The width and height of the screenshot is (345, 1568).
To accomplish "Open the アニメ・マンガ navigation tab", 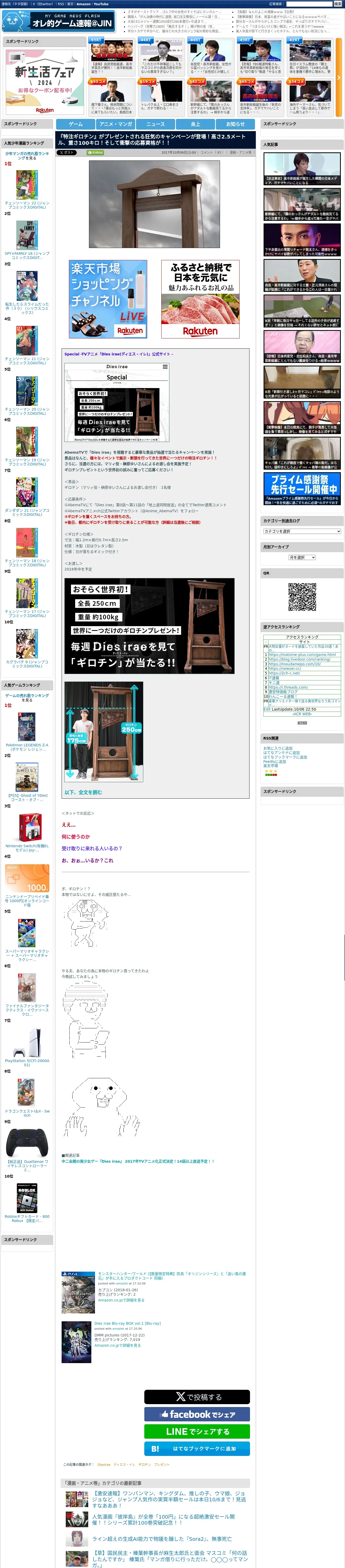I will pos(115,124).
